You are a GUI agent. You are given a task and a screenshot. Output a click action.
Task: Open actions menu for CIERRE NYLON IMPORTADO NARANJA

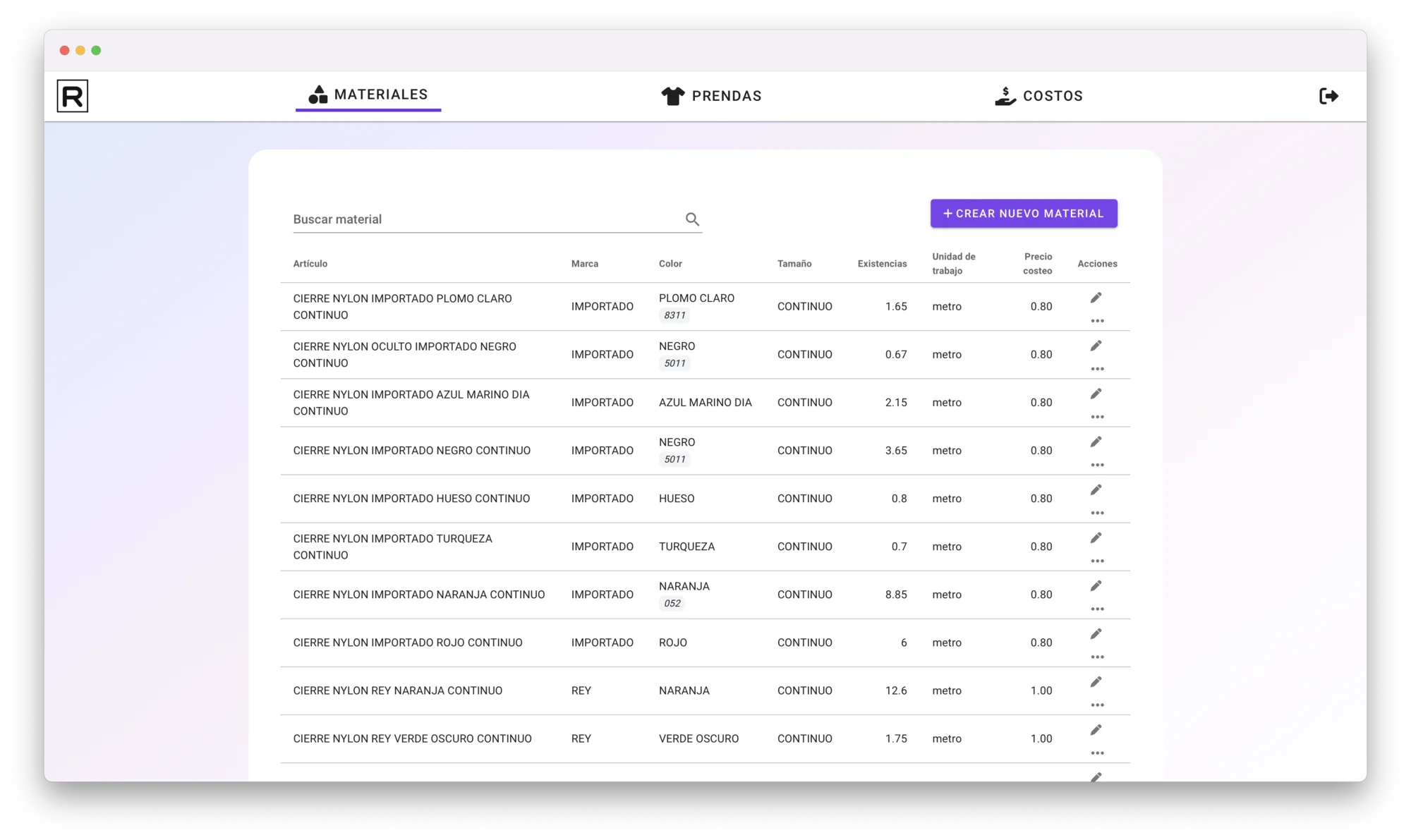1098,609
